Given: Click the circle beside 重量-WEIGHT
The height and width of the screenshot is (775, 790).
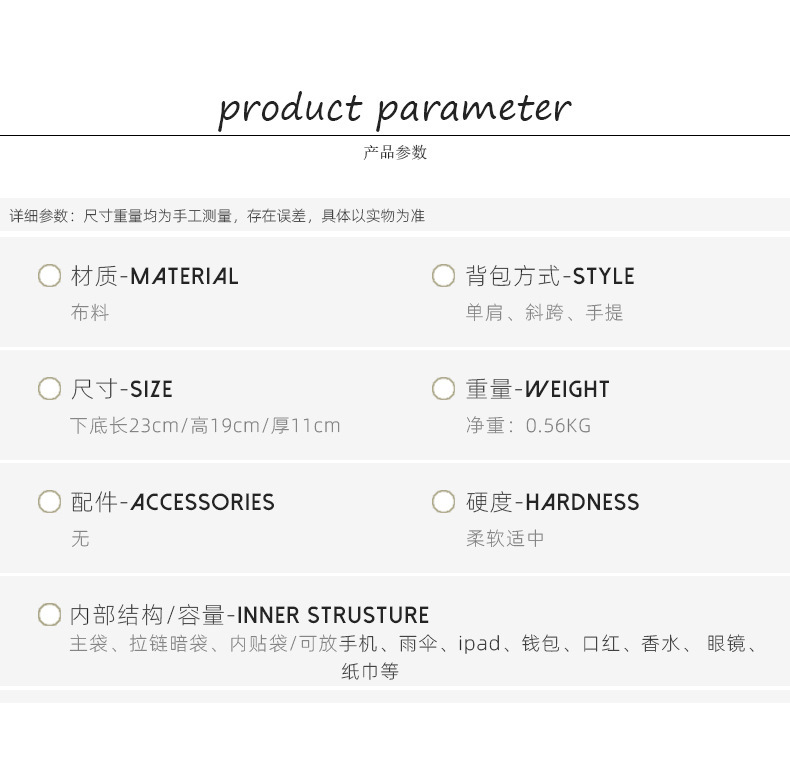Looking at the screenshot, I should click(x=443, y=388).
